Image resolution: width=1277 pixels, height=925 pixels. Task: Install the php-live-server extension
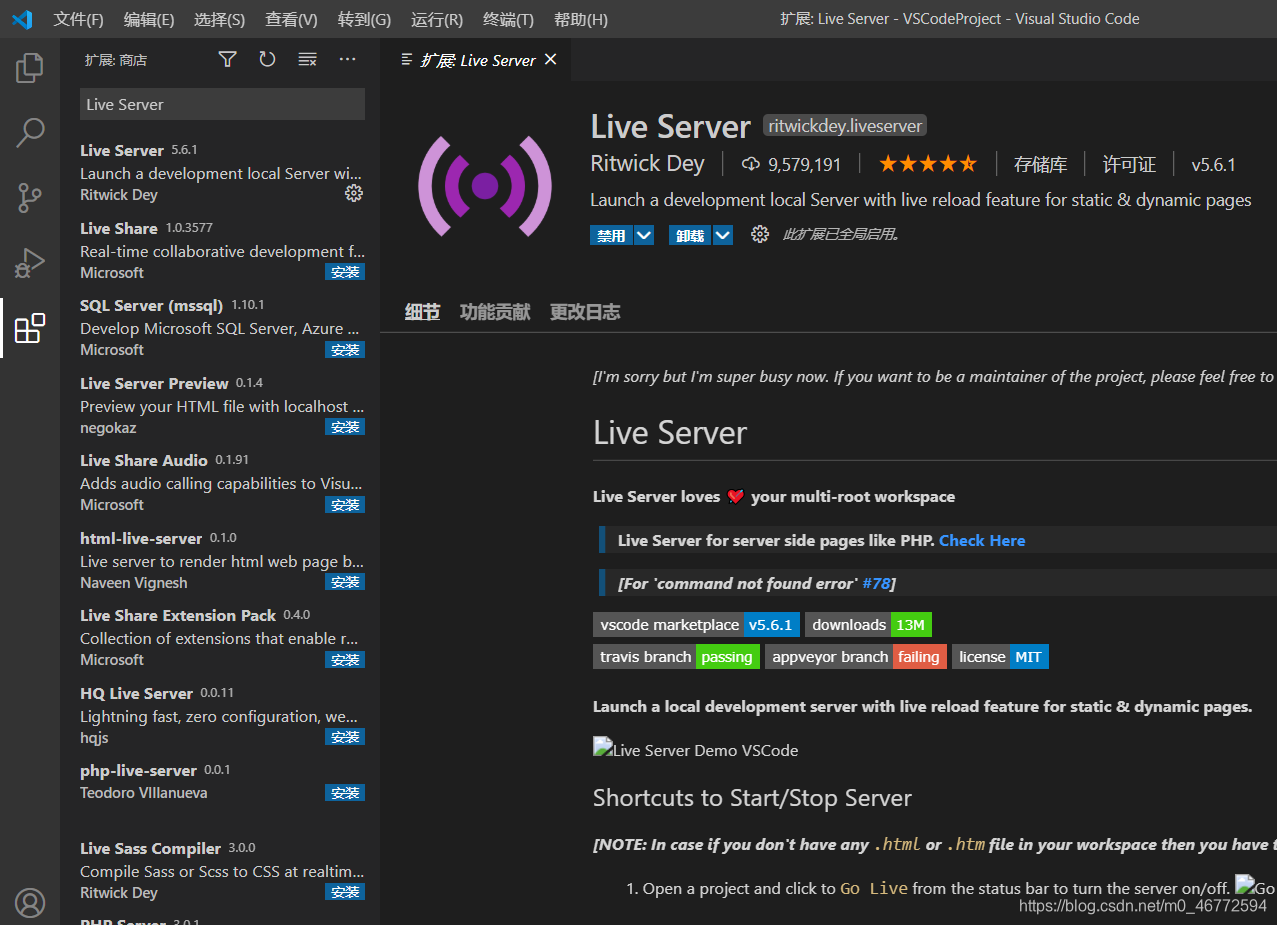(x=345, y=793)
